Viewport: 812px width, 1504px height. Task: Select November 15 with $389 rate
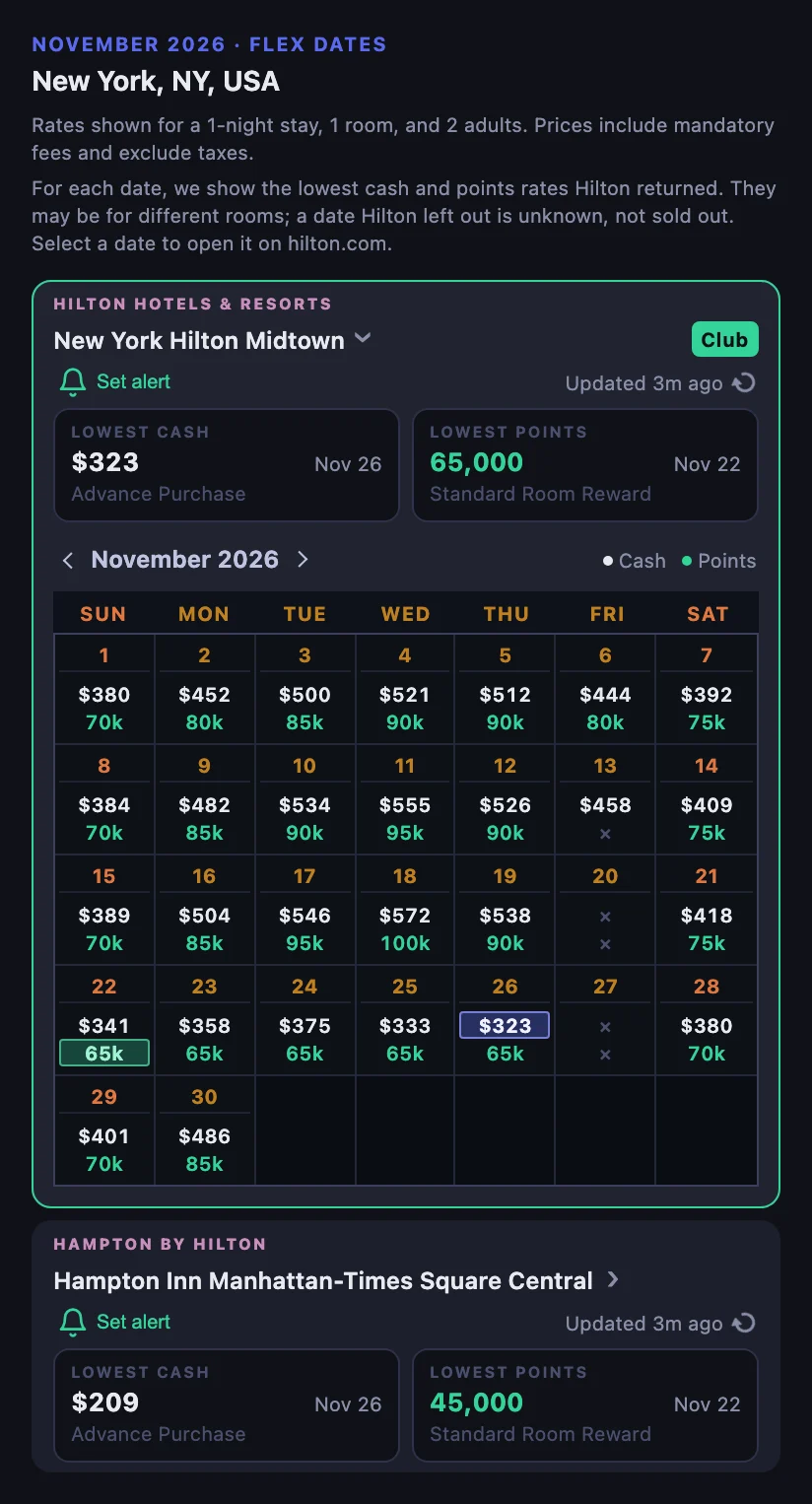104,910
